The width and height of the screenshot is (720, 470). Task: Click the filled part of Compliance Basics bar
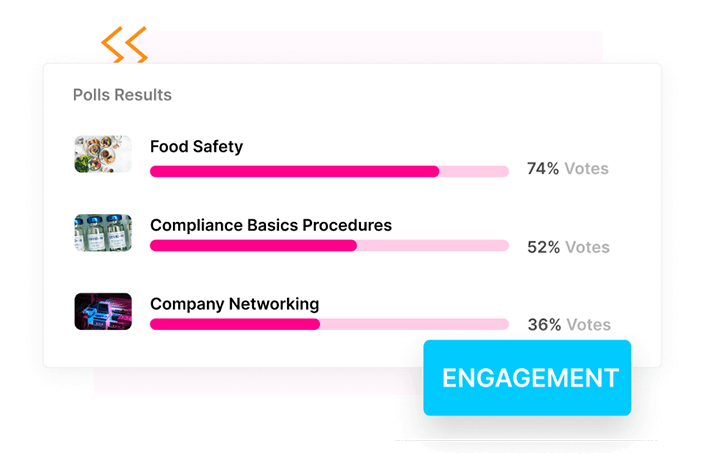pos(253,246)
